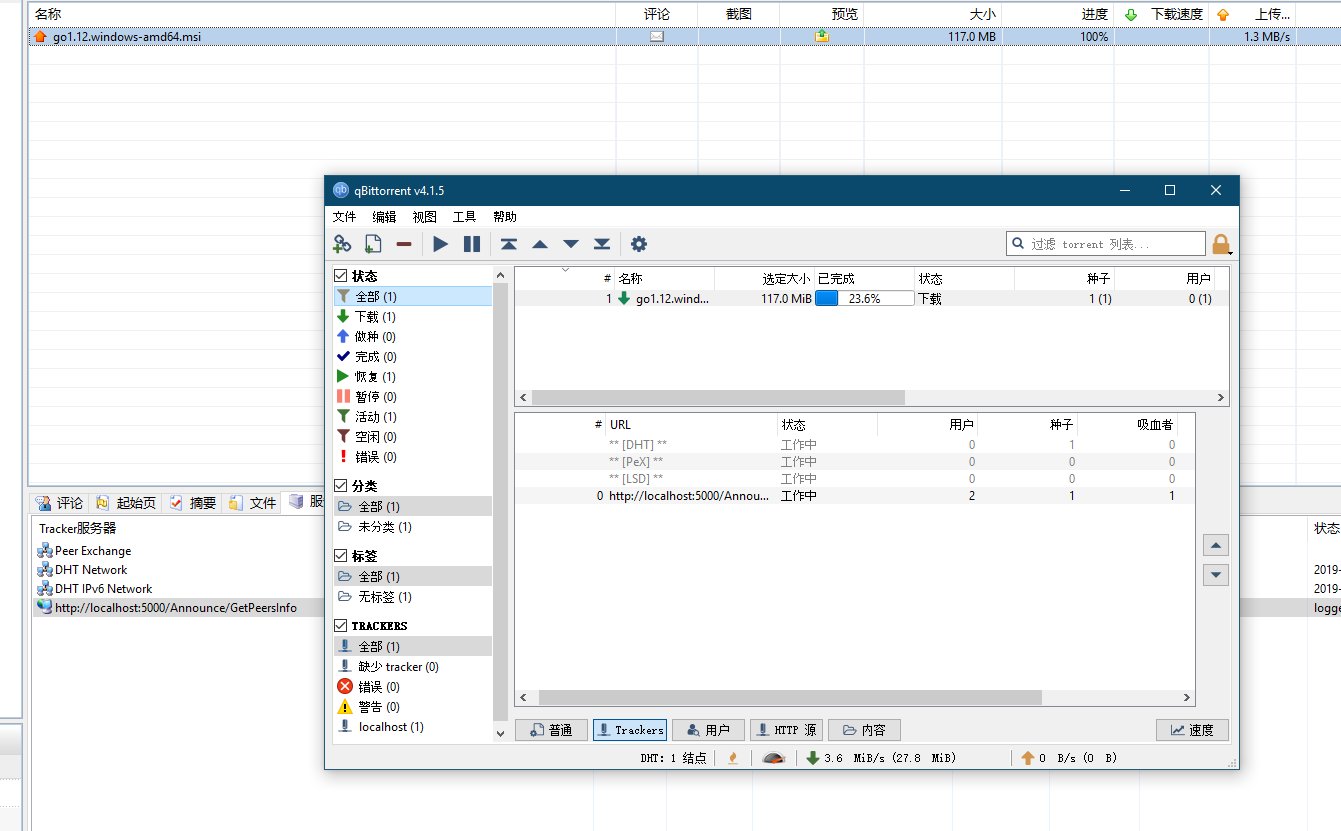This screenshot has width=1341, height=831.
Task: Click the orange upload speed arrow icon
Action: click(1027, 758)
